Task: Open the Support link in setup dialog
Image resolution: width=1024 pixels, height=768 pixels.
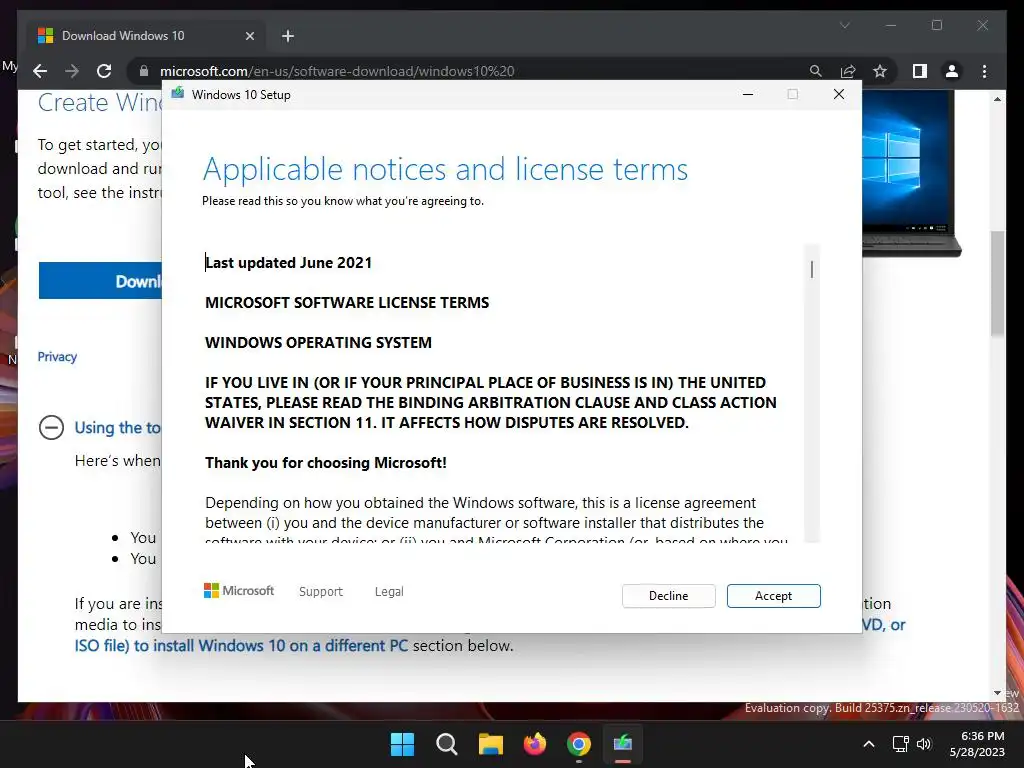Action: tap(321, 592)
